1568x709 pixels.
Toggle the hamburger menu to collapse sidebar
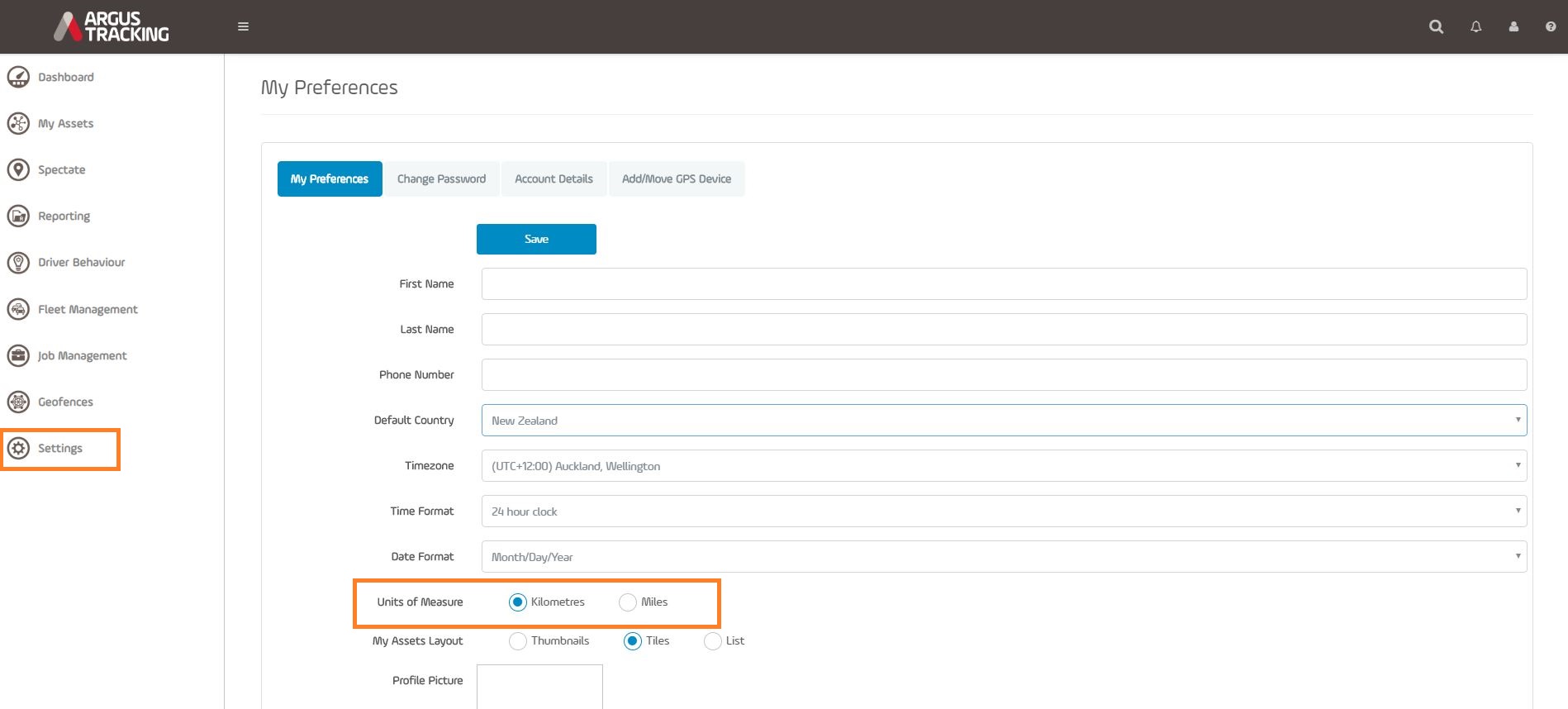click(243, 26)
